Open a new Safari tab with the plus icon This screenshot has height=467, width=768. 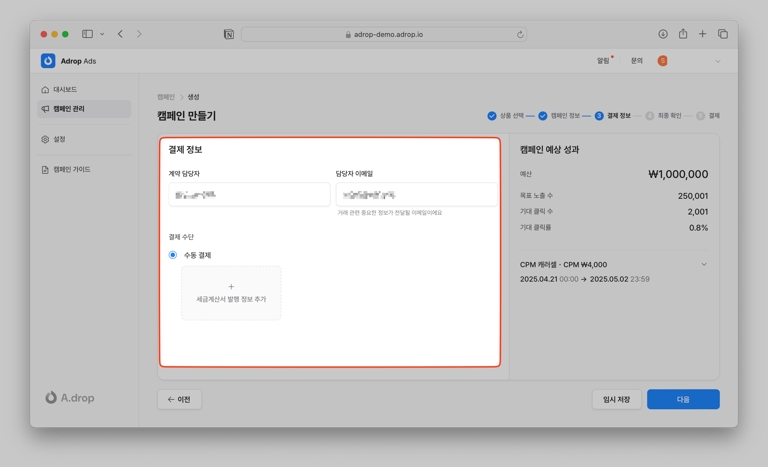[702, 34]
